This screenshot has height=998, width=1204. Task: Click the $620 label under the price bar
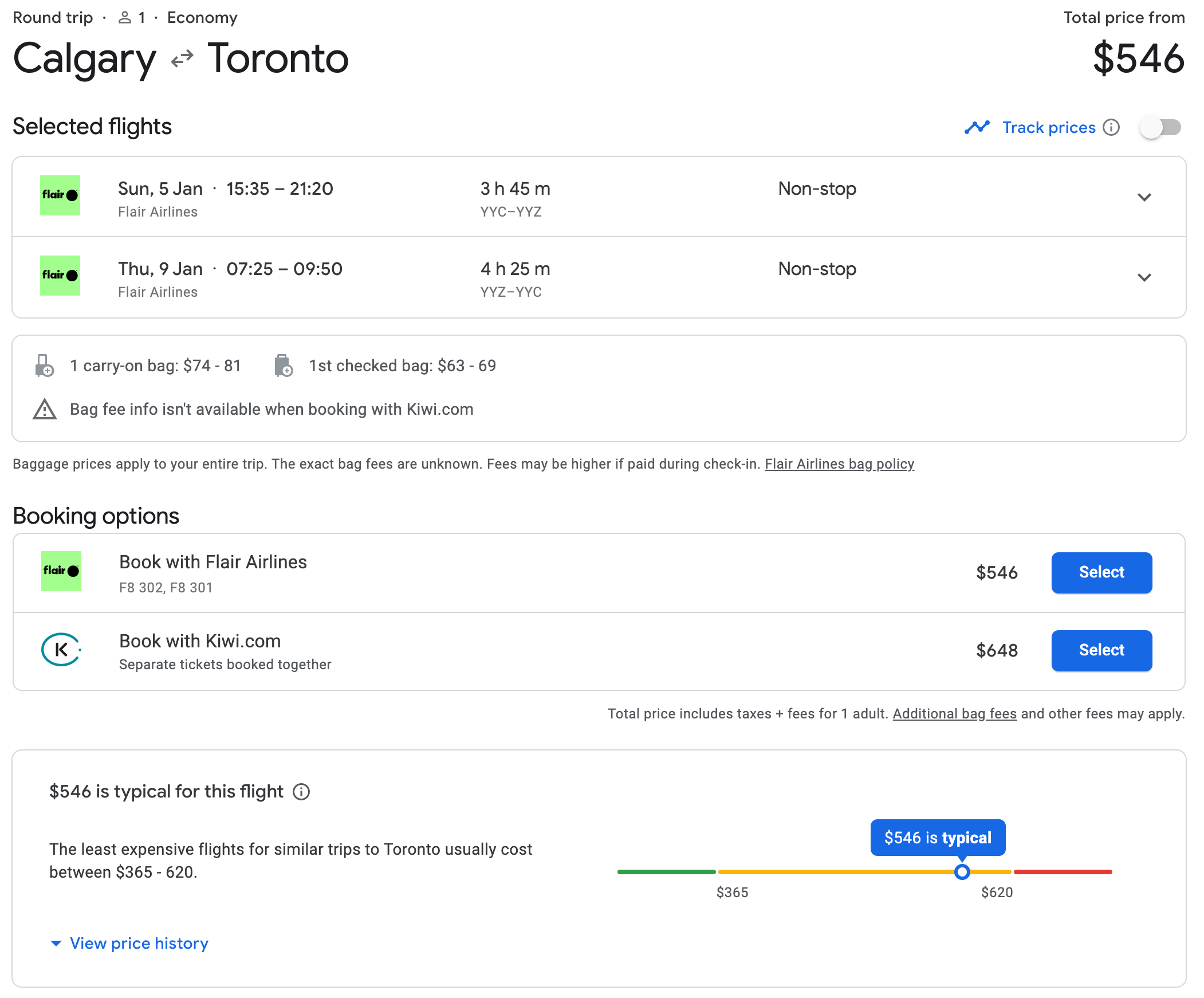coord(997,892)
